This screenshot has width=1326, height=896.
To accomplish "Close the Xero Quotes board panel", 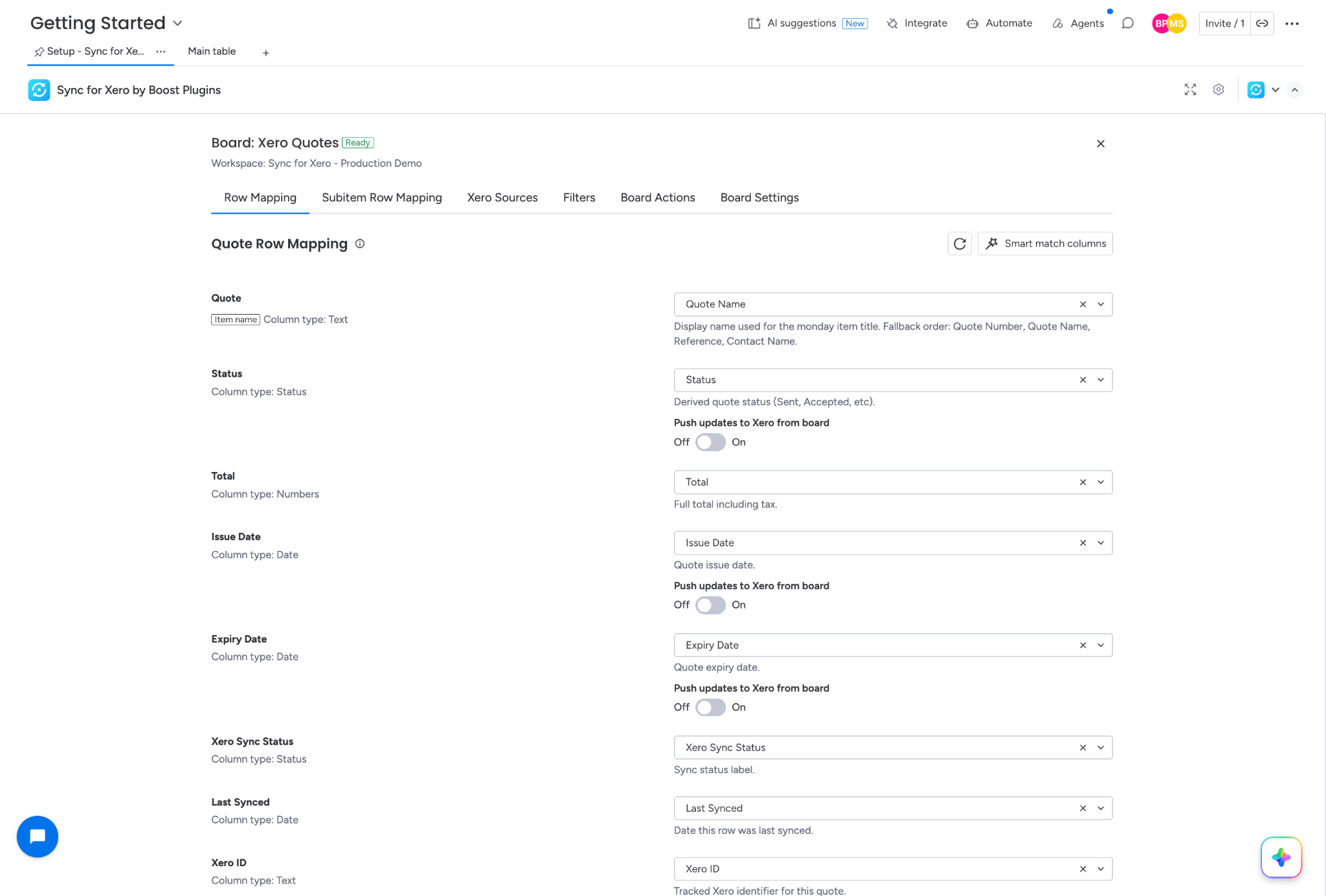I will coord(1101,144).
